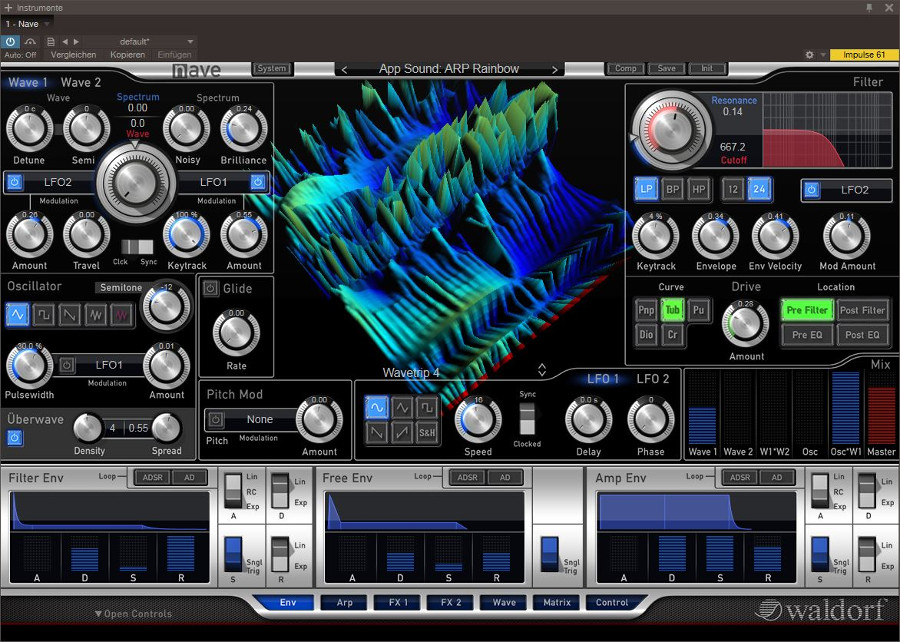Toggle LFO1 spectrum modulation power

(x=258, y=182)
